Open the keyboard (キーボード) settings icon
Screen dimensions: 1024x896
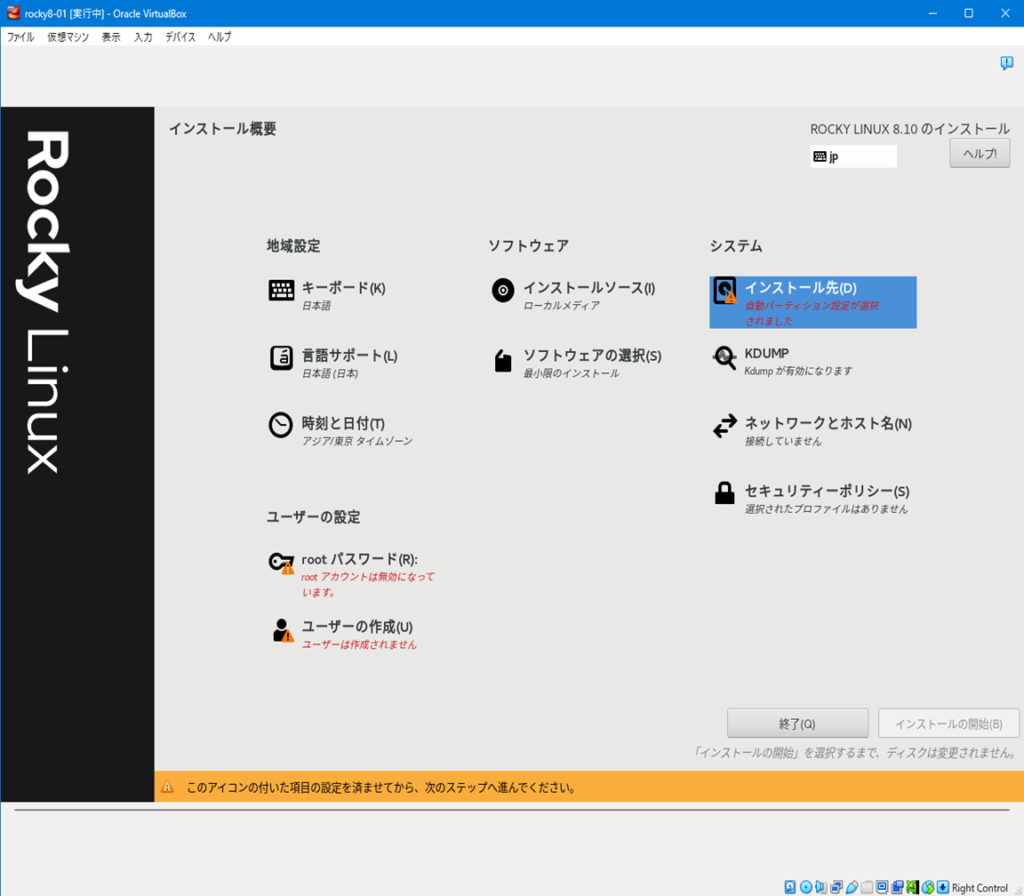(x=281, y=290)
